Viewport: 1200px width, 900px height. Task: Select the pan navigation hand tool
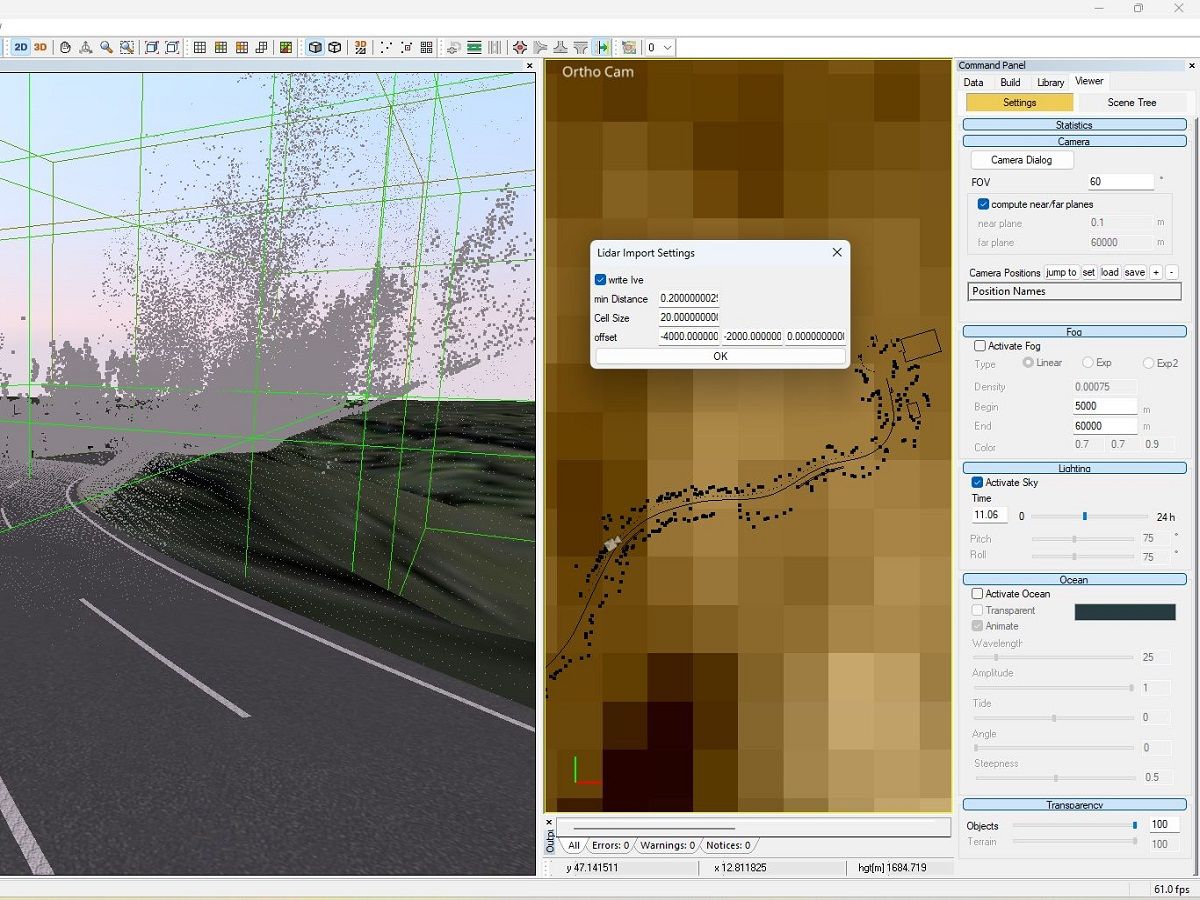click(64, 47)
